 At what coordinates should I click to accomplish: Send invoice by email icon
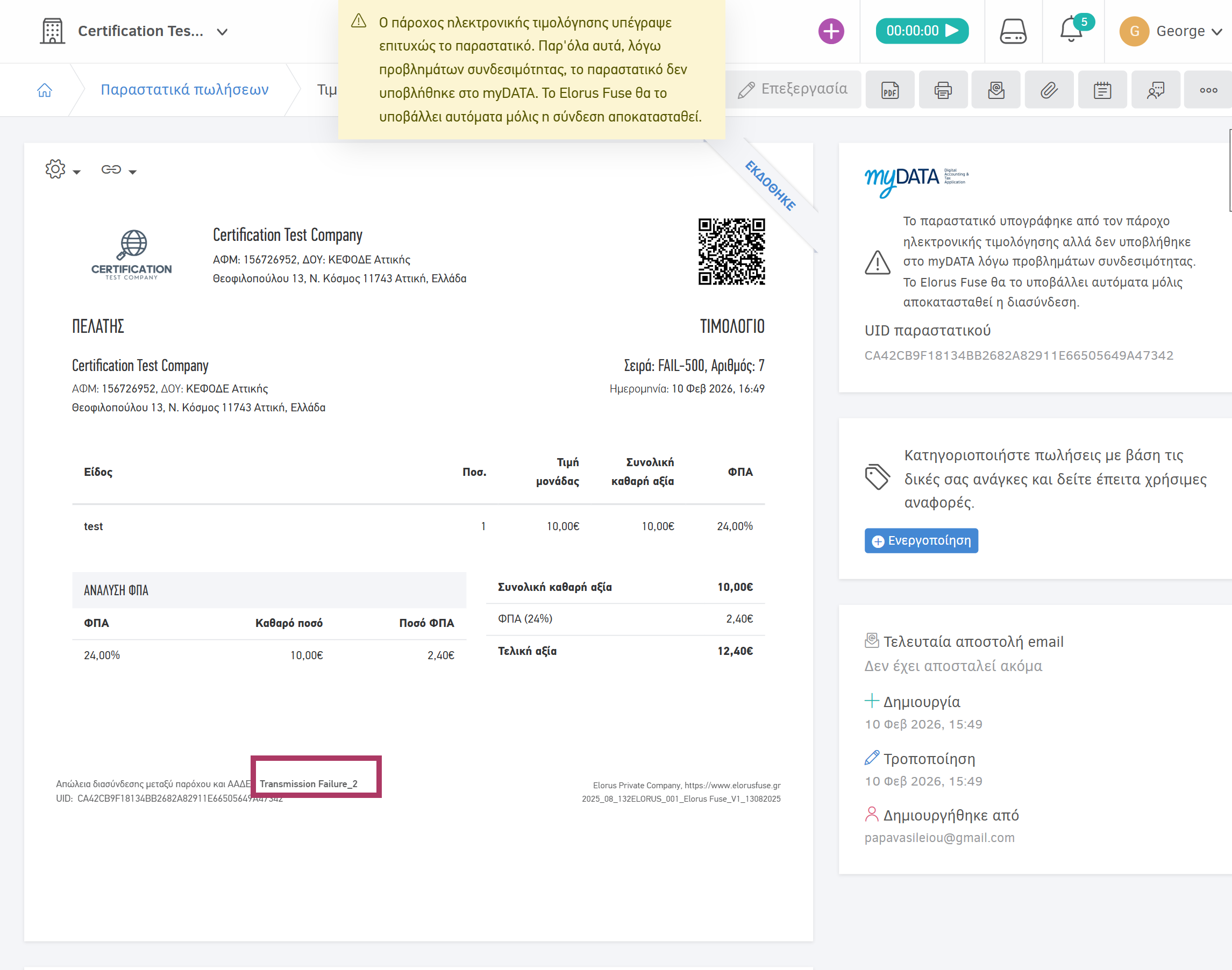click(996, 90)
